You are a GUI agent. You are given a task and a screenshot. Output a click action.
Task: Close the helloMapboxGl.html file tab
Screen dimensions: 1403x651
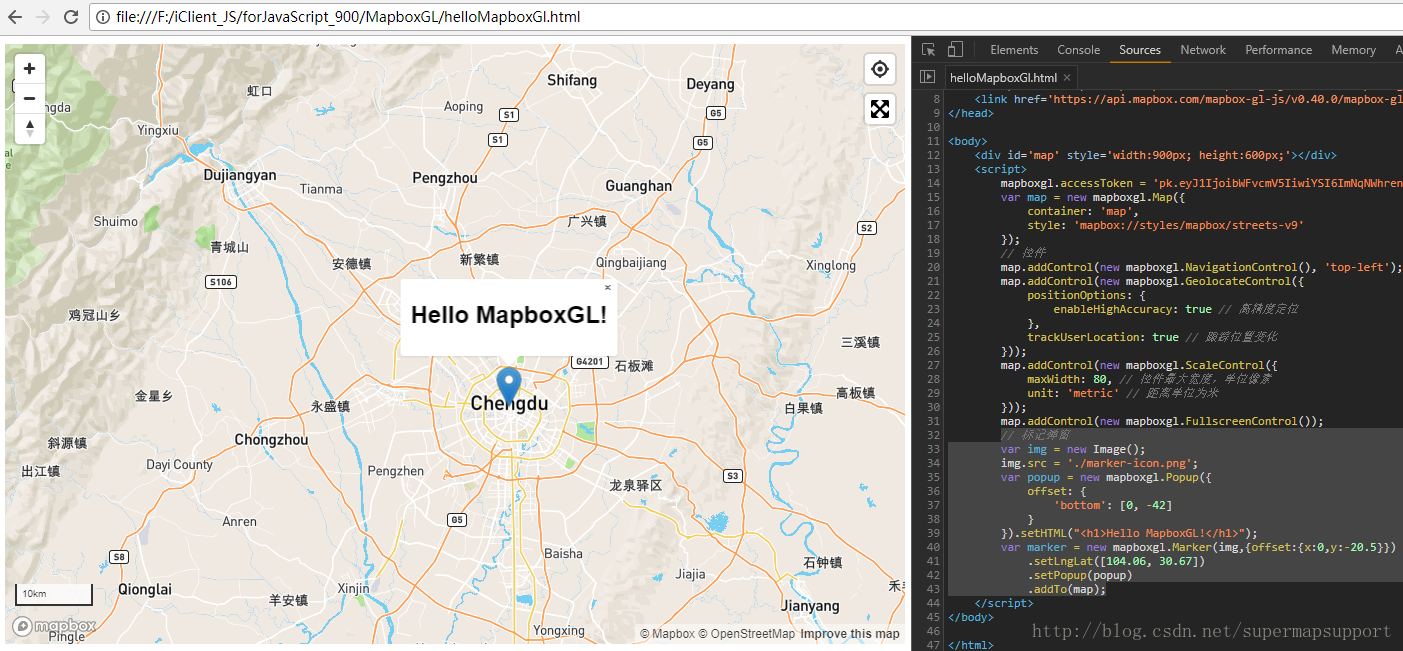[x=1067, y=77]
